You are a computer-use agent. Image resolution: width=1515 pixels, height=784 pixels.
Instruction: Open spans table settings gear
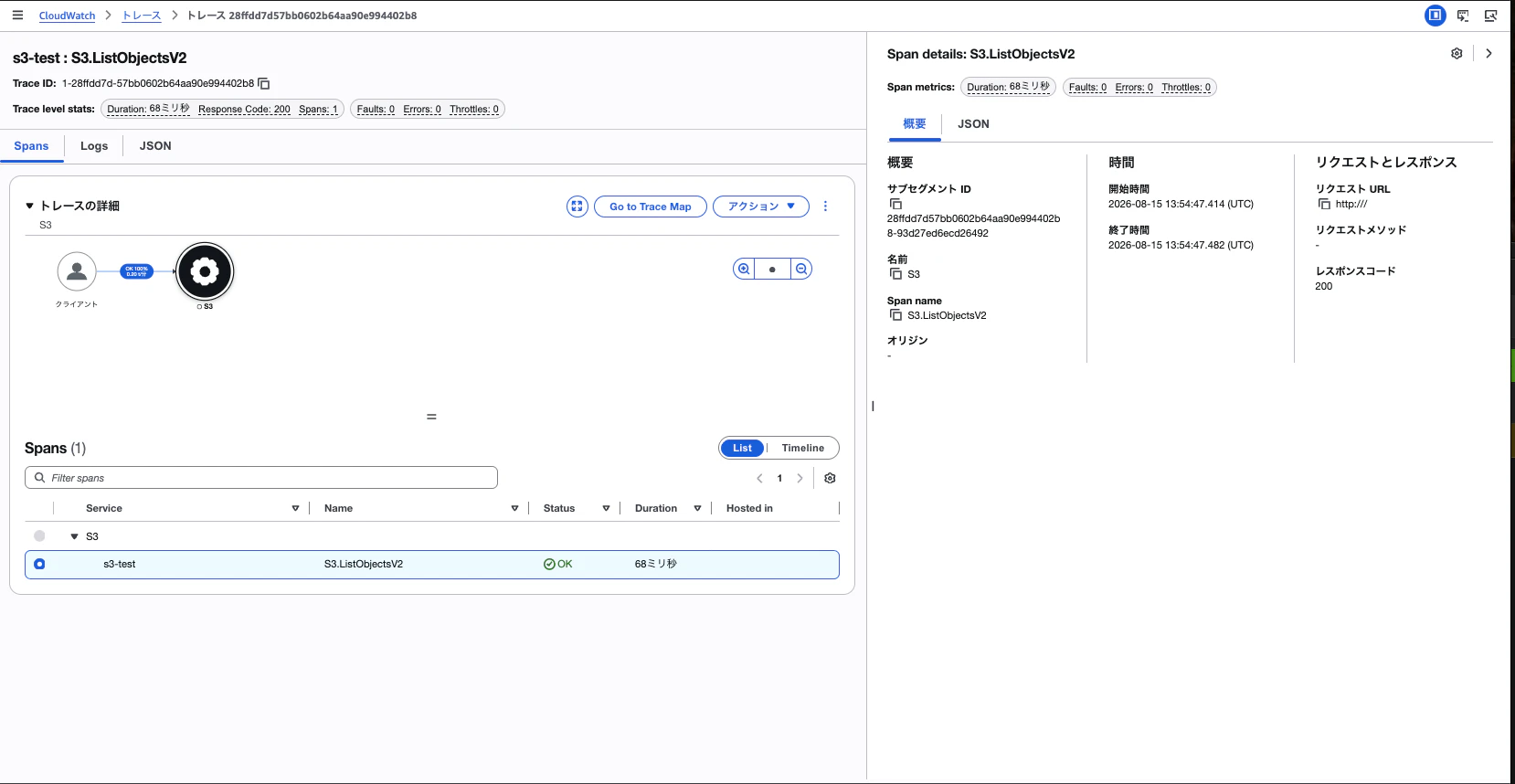point(830,478)
